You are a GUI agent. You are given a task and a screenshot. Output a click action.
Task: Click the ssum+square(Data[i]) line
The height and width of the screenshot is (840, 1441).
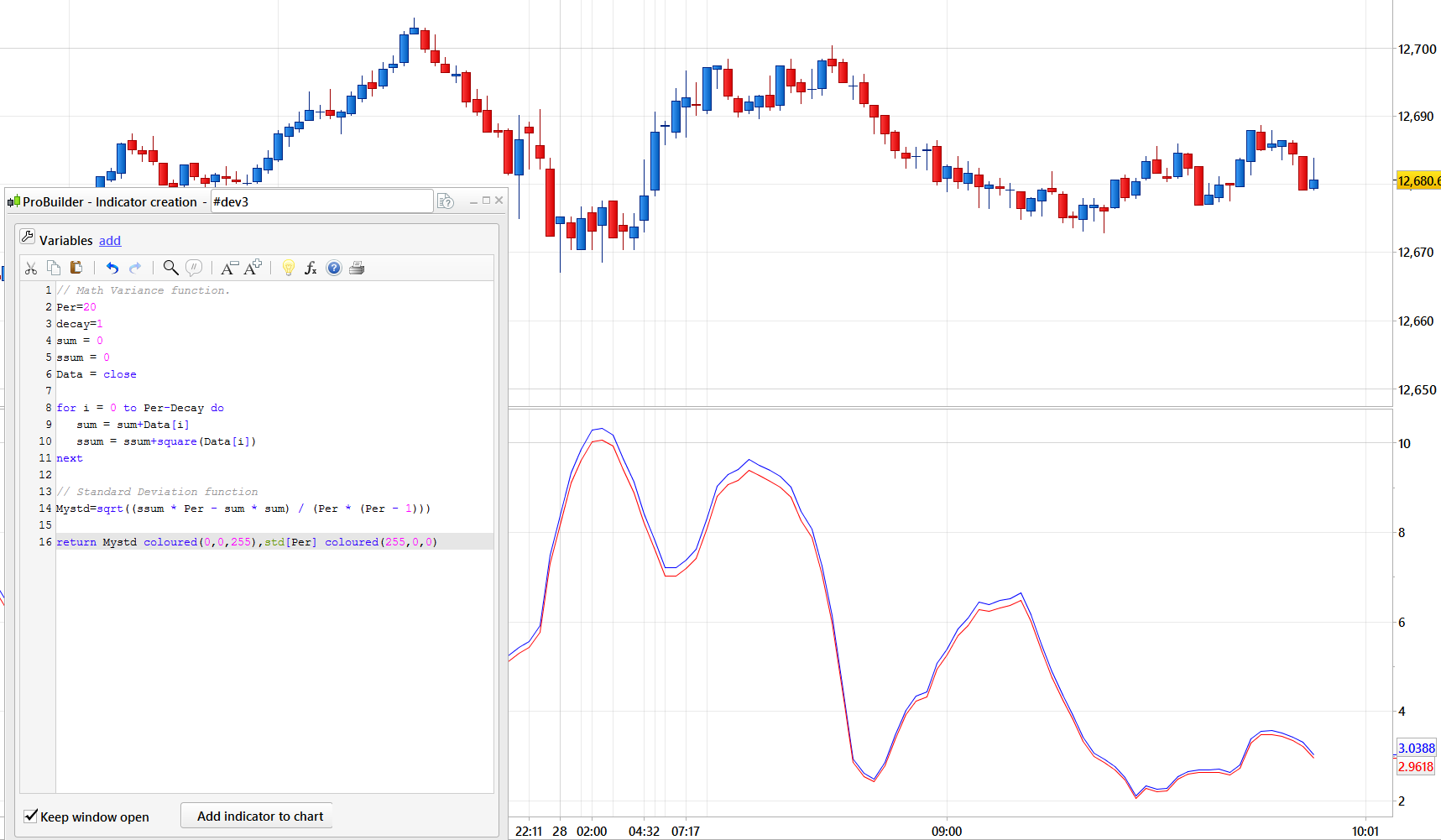(166, 441)
